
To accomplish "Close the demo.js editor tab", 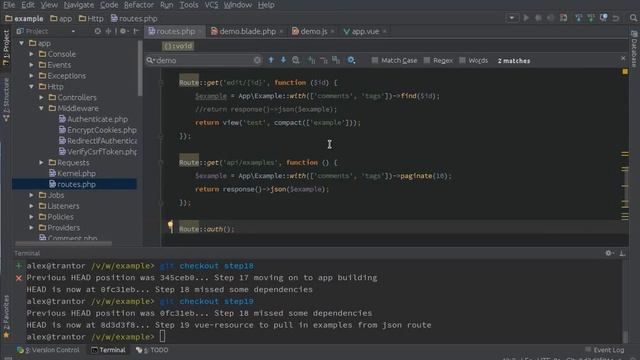I will [x=333, y=31].
